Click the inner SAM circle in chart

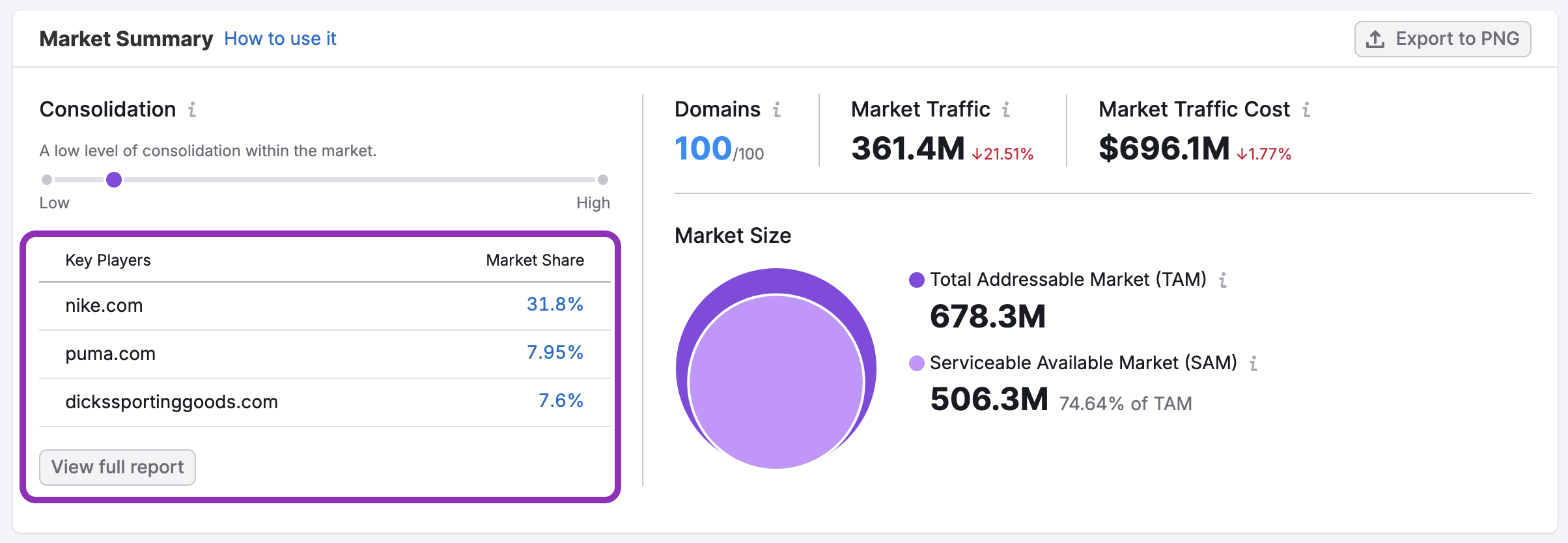click(x=776, y=381)
